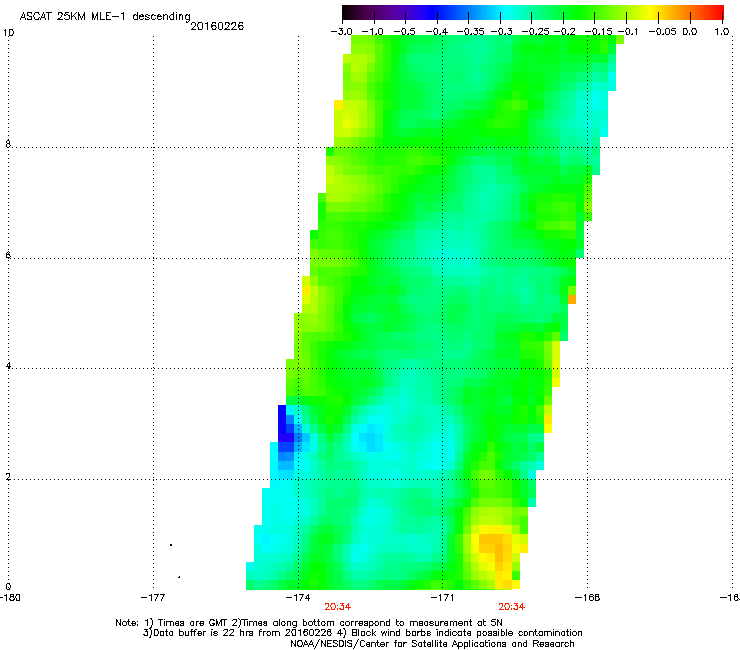Click the "-3.0" color scale label
Viewport: 740px width, 650px height.
click(341, 32)
